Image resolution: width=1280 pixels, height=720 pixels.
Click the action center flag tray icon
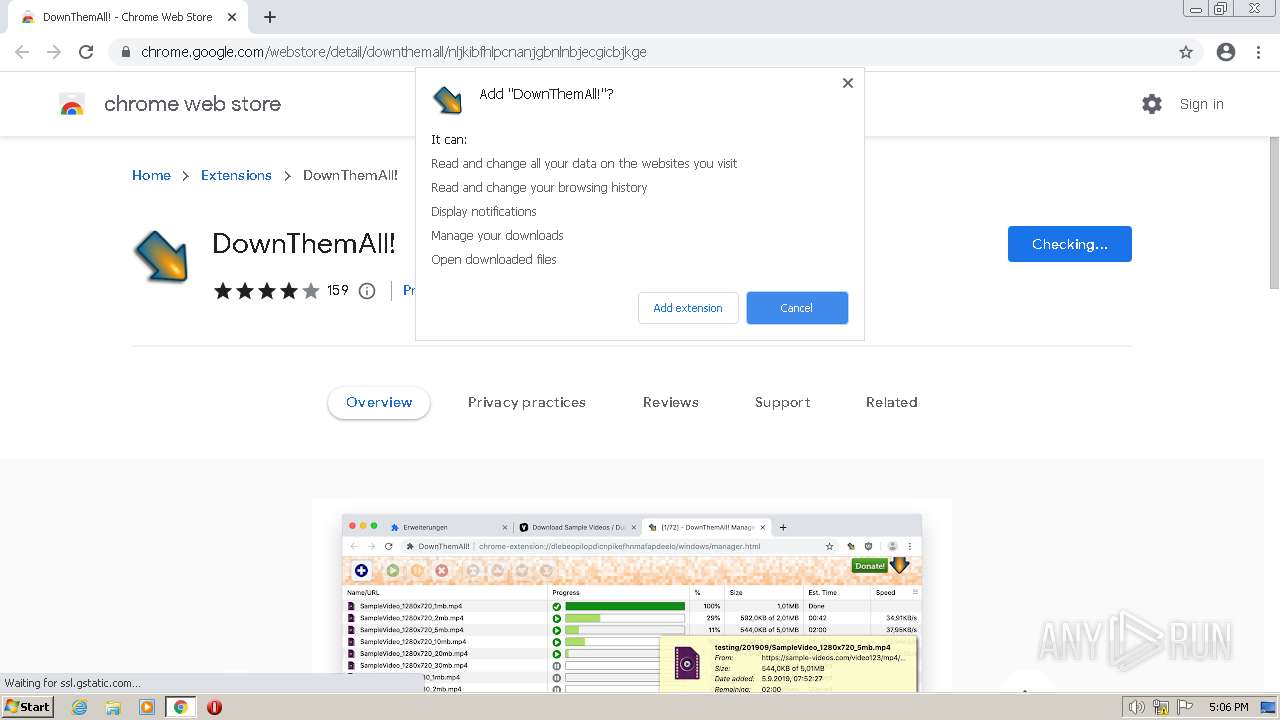[x=1185, y=707]
